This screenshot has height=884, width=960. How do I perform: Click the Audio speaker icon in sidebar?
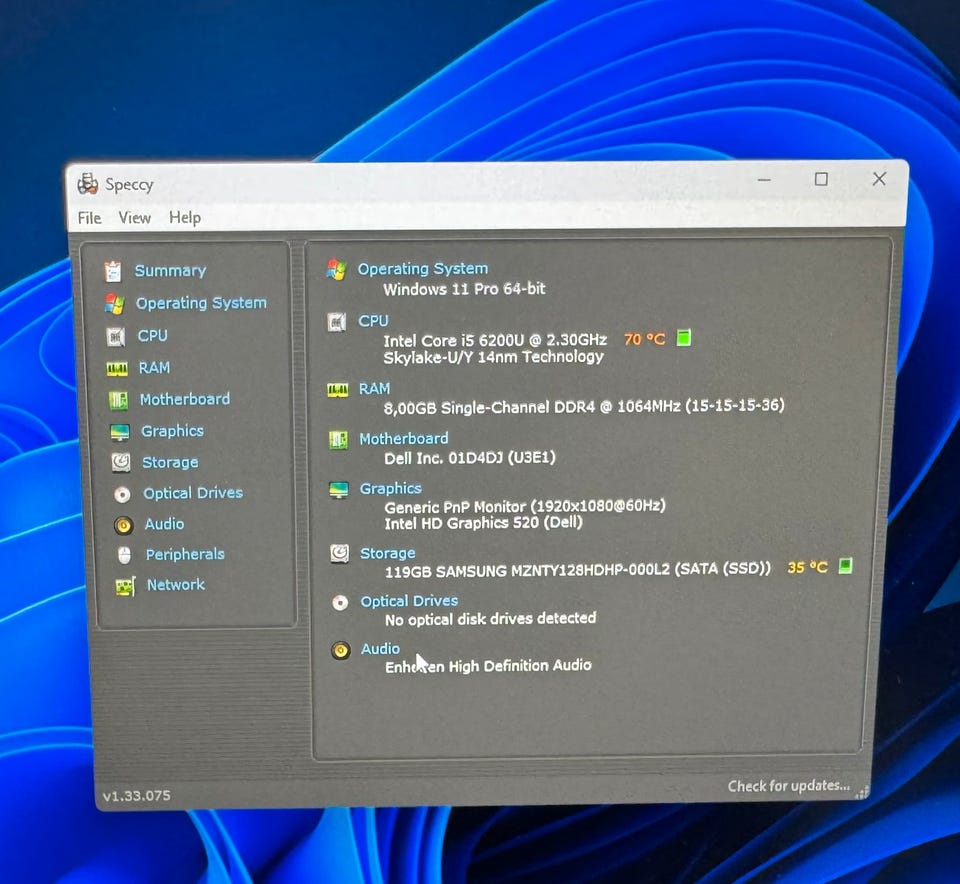[x=124, y=525]
